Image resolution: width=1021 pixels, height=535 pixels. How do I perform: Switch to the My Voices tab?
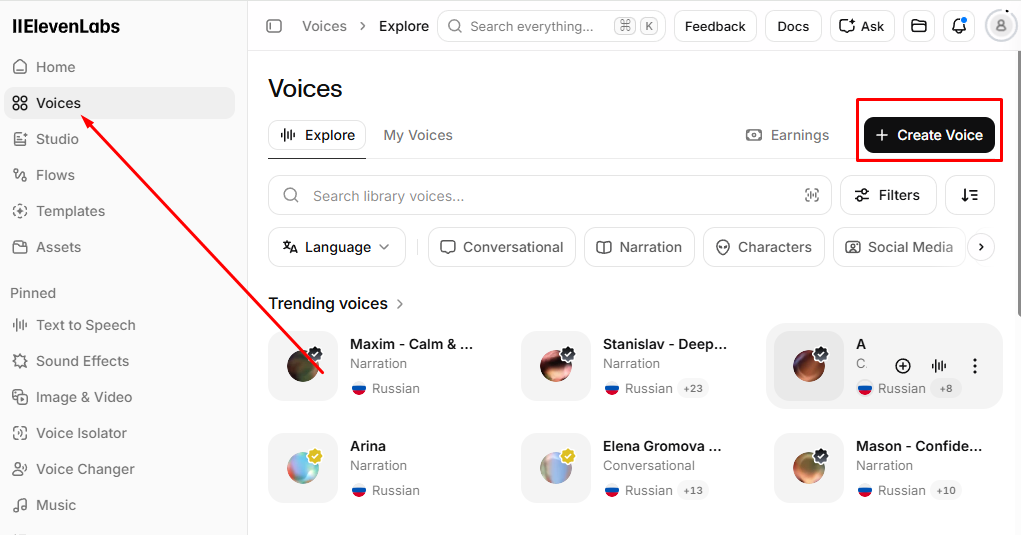click(418, 135)
